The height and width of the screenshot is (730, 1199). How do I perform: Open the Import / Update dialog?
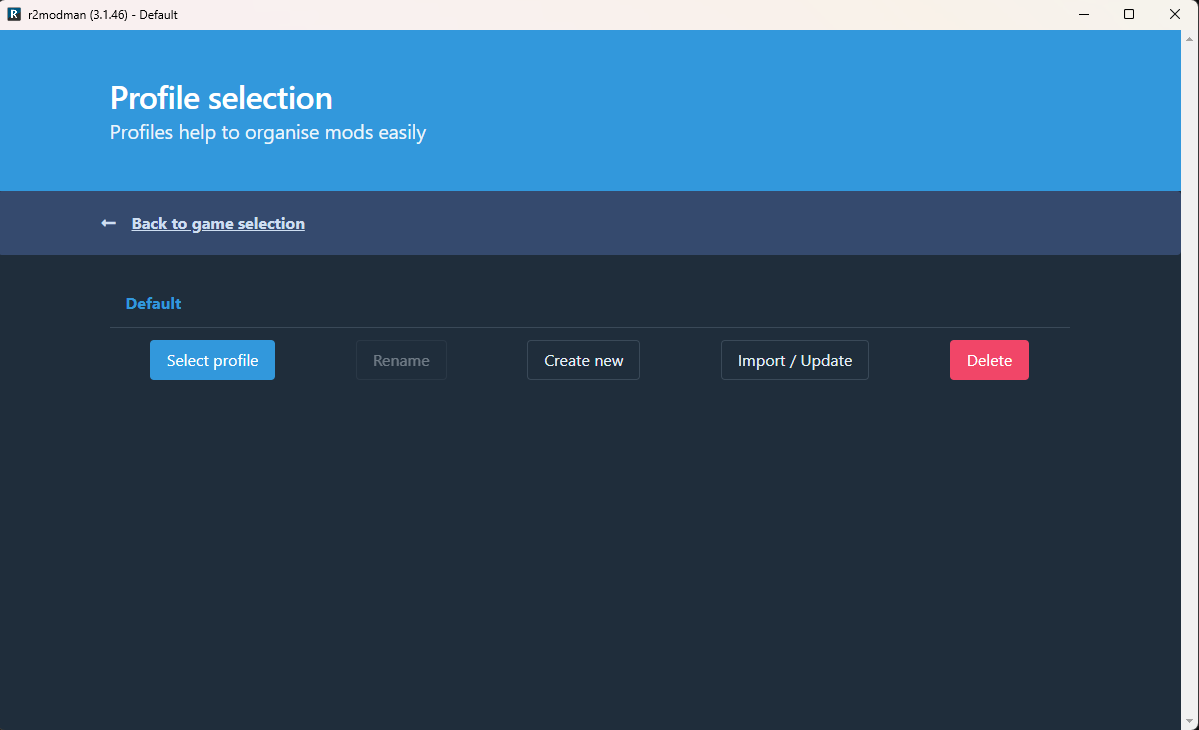click(x=794, y=359)
